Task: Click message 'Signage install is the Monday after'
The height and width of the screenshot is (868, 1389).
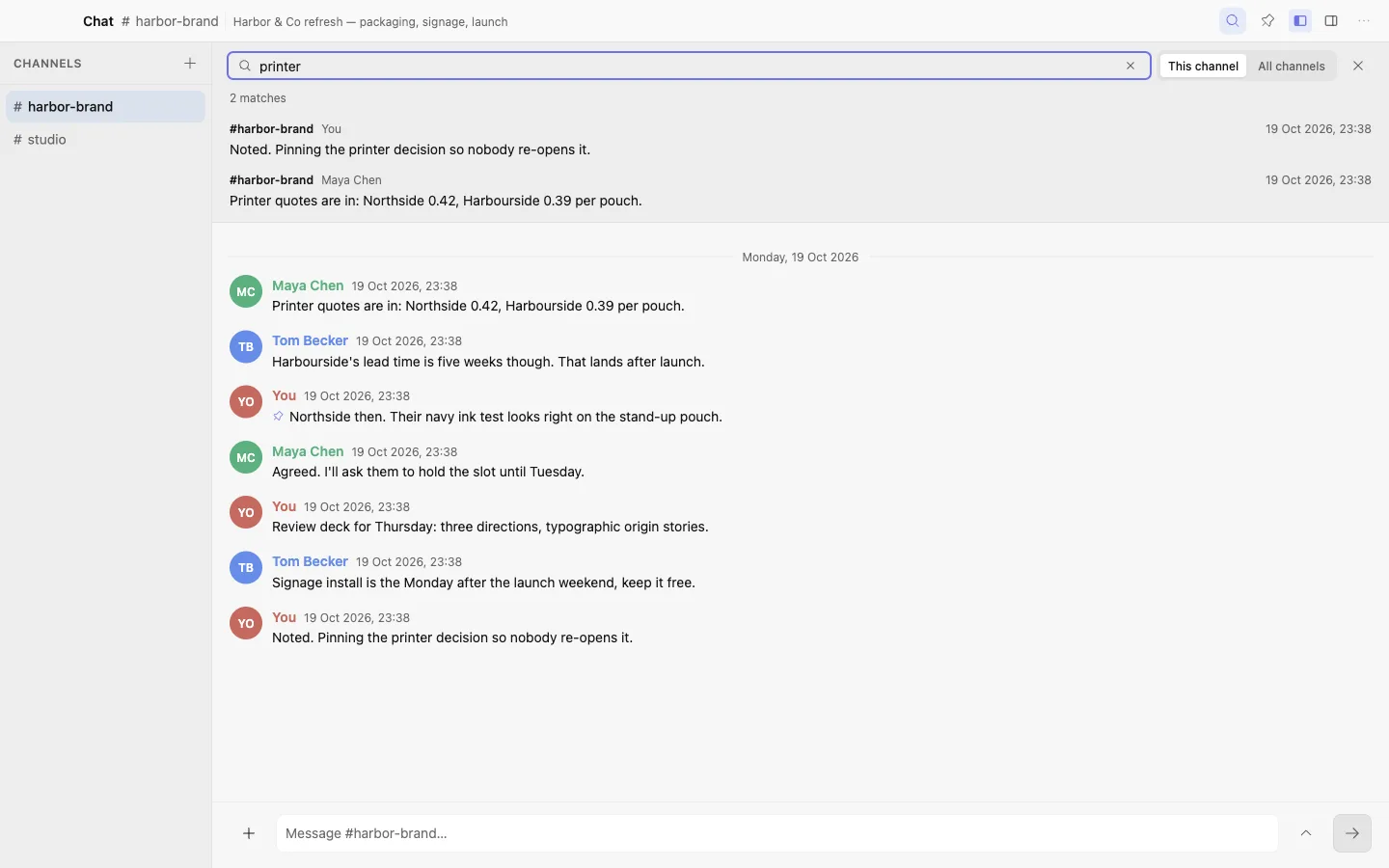Action: pyautogui.click(x=483, y=583)
